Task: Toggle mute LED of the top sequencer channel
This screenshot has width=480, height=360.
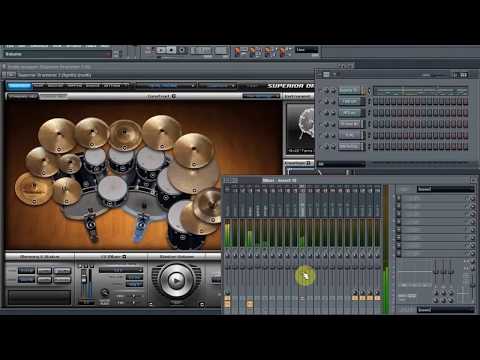Action: 321,91
